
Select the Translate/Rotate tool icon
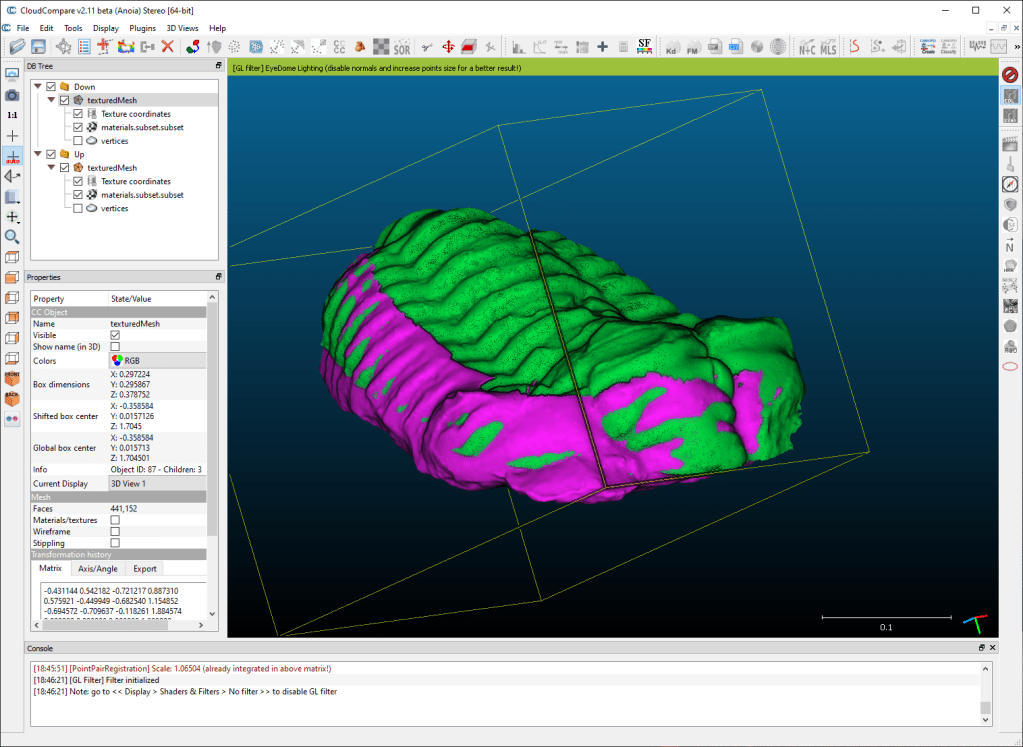coord(448,47)
